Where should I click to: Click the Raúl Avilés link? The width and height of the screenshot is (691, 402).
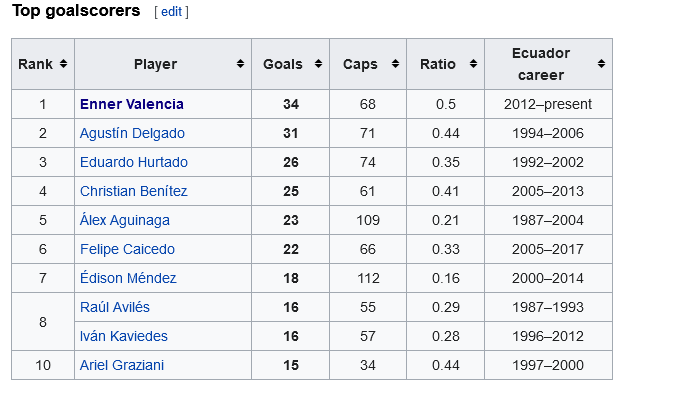[115, 307]
